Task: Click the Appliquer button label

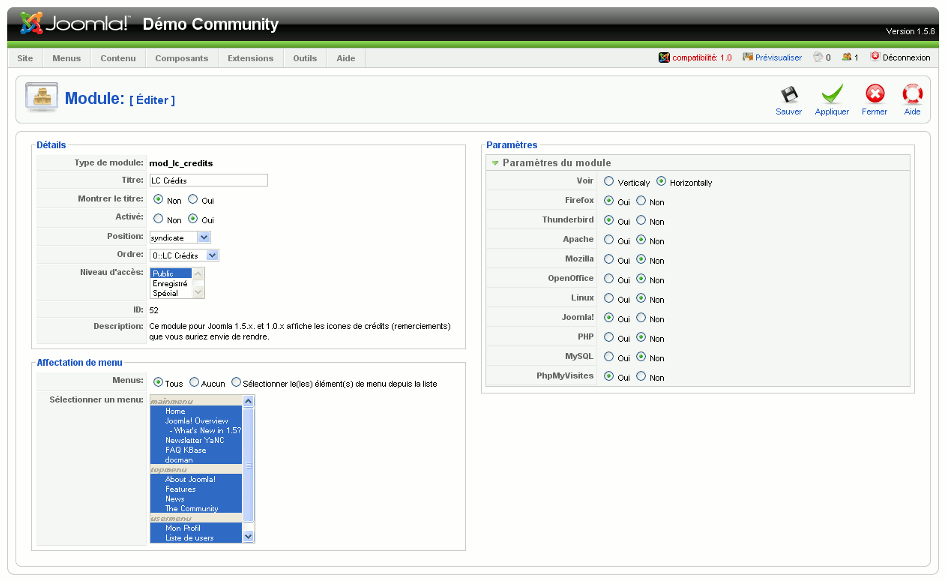Action: pyautogui.click(x=832, y=112)
